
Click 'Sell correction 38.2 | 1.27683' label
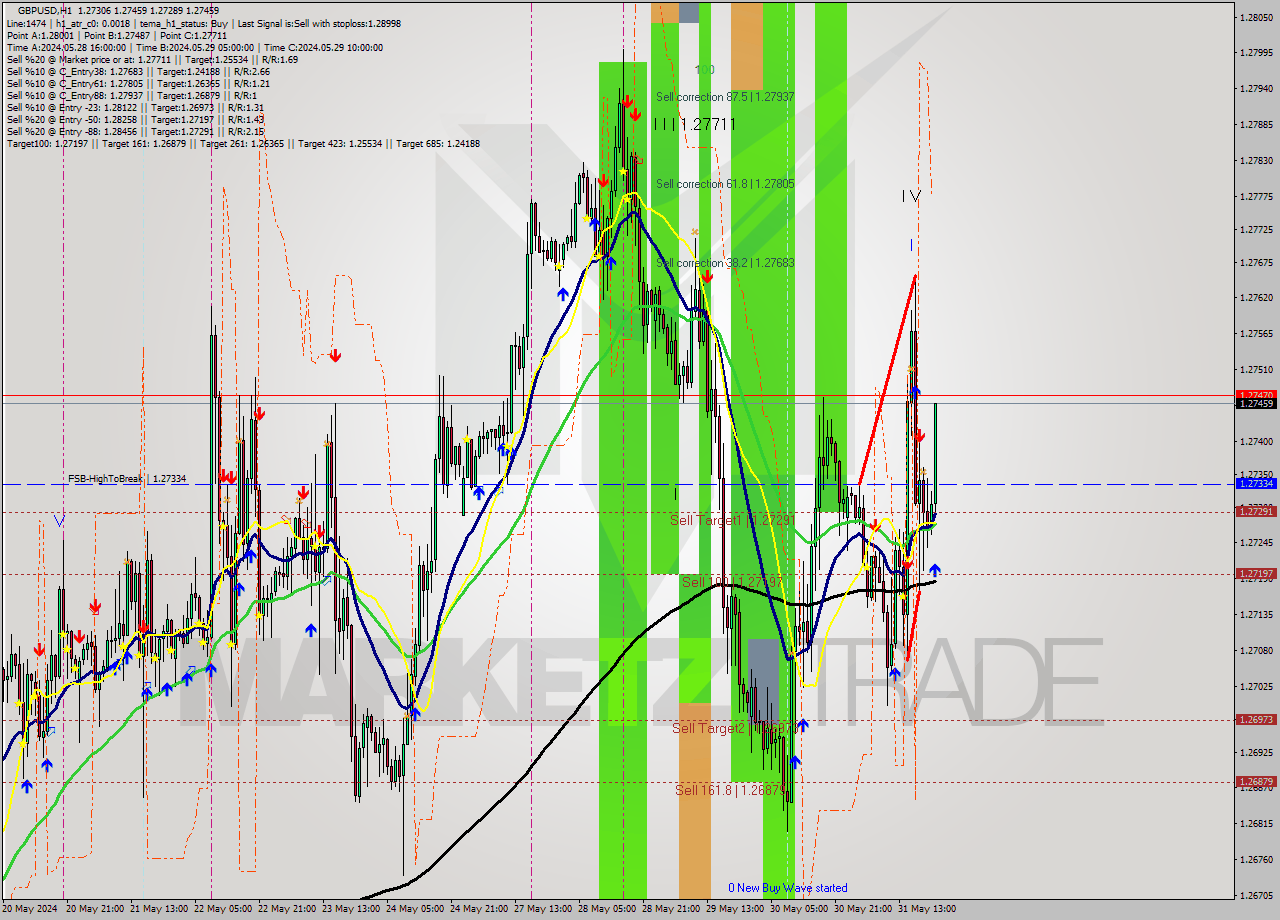coord(725,263)
